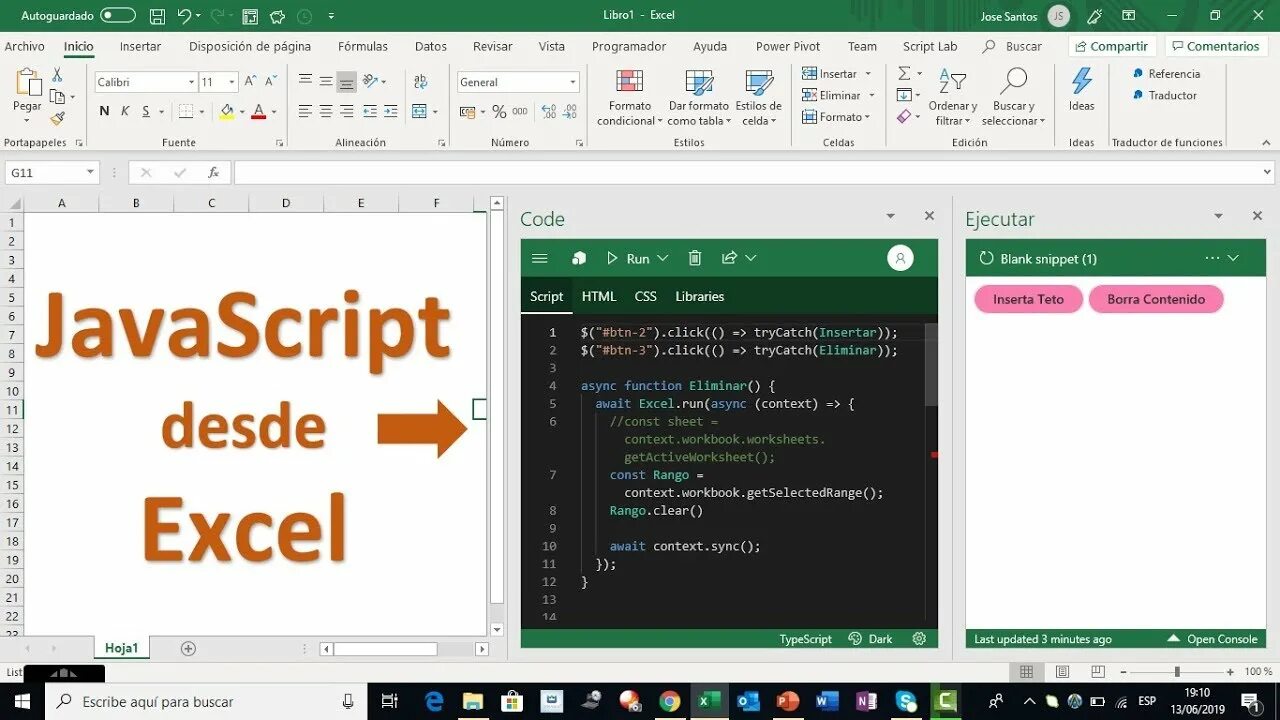
Task: Switch to the HTML code tab
Action: click(599, 296)
